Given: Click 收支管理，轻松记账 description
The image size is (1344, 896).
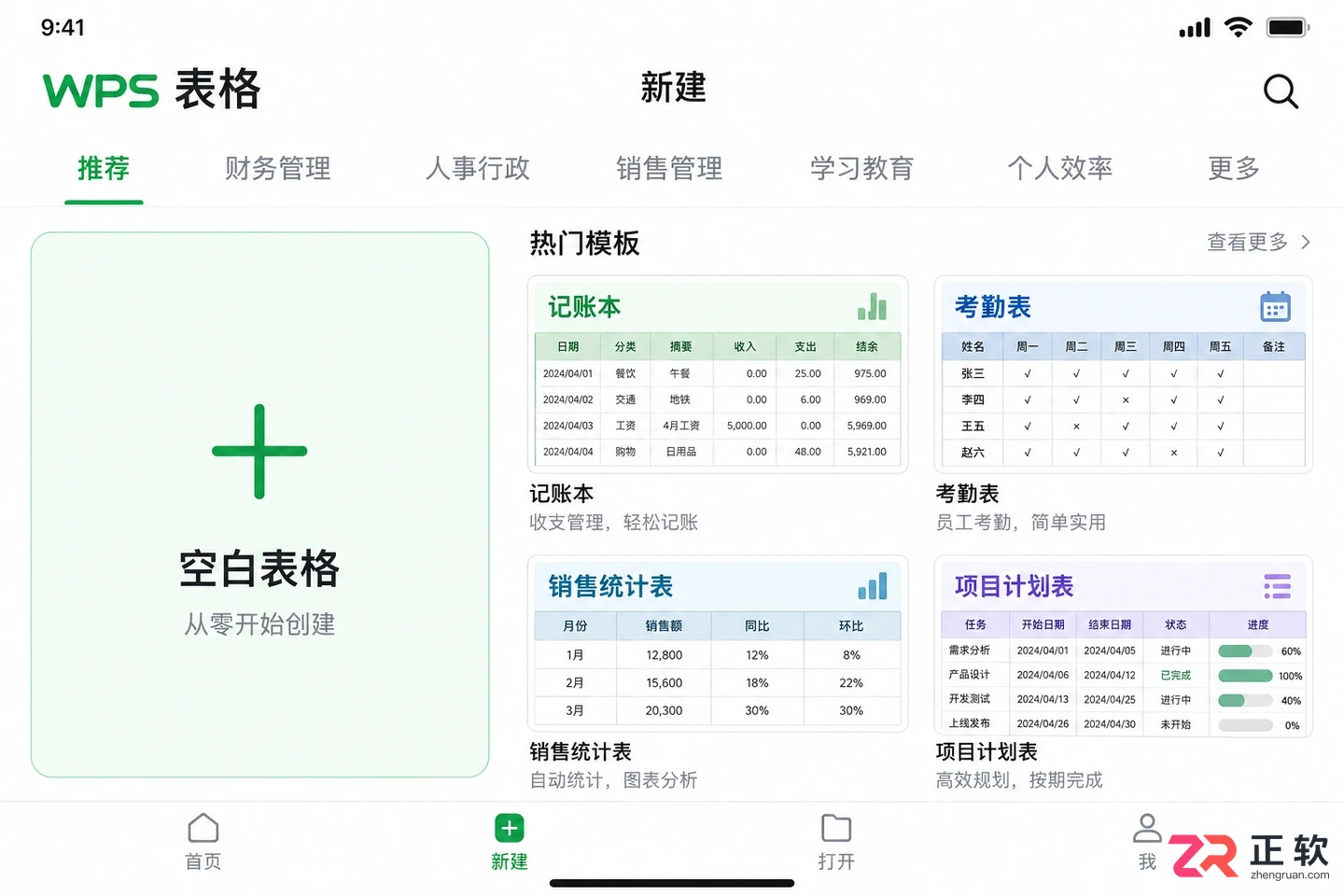Looking at the screenshot, I should click(x=613, y=523).
